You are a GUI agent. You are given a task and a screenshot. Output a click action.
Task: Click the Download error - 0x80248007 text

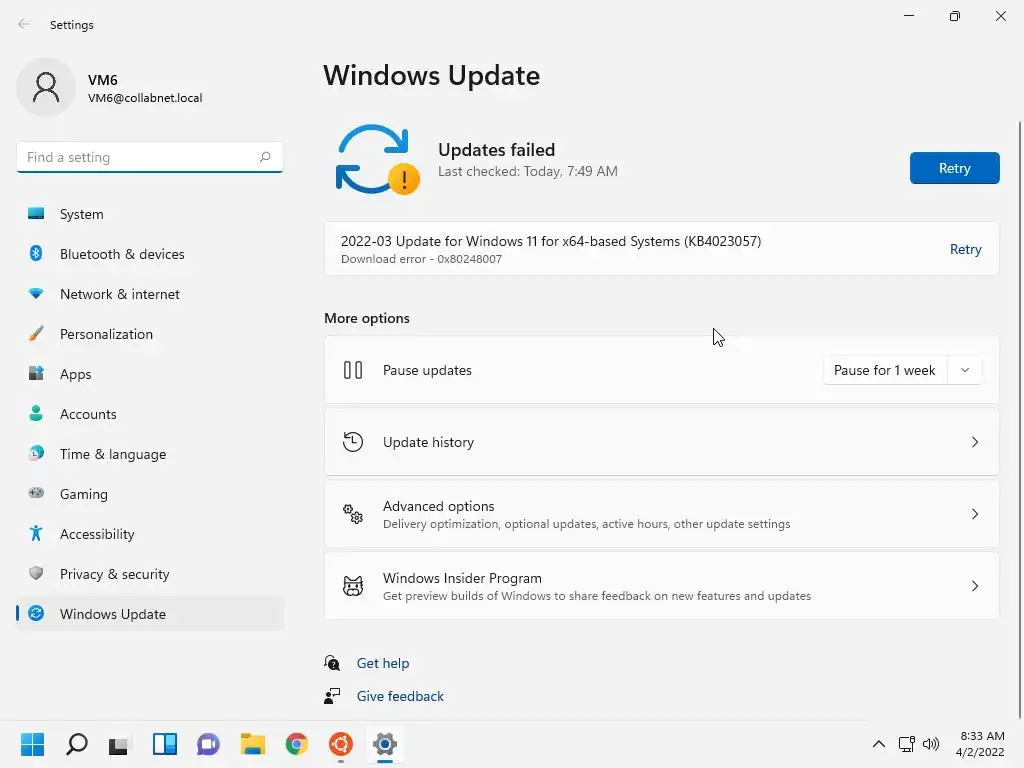coord(421,259)
